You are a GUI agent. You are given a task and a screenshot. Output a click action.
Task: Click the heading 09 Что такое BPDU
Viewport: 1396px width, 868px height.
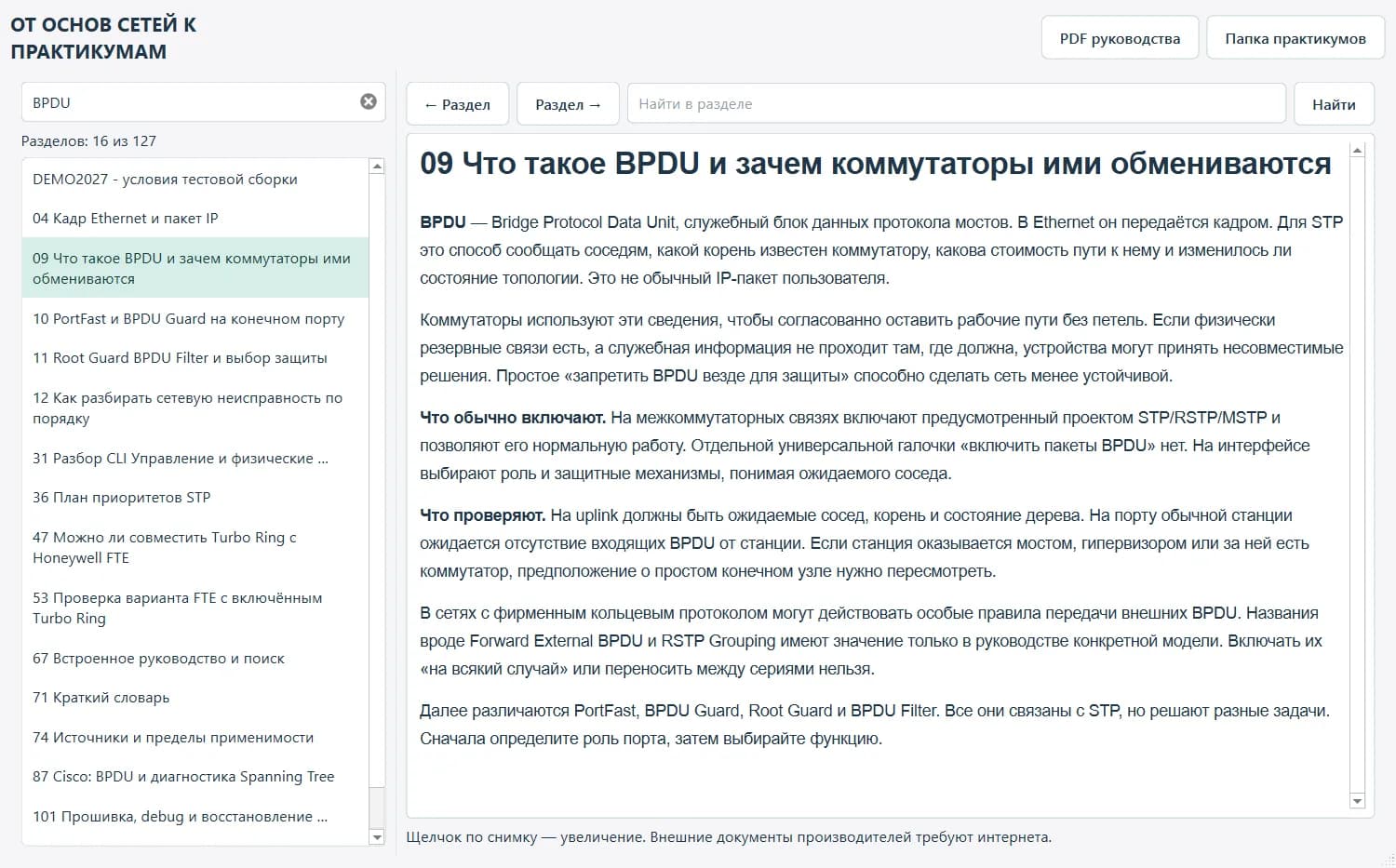pyautogui.click(x=875, y=164)
